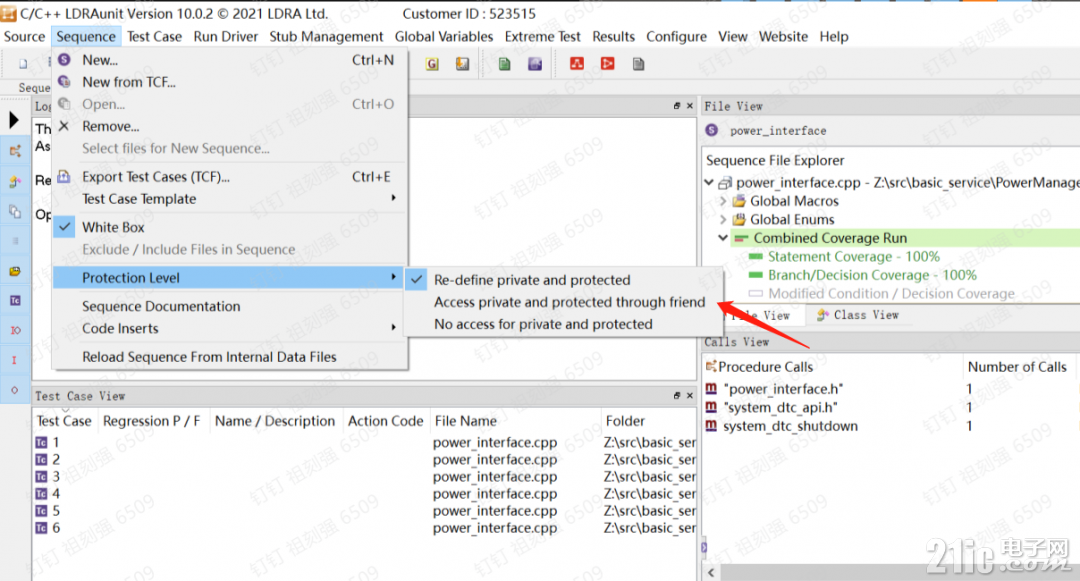Click the calls graph icon in left sidebar
Screen dimensions: 1080x581
14,151
